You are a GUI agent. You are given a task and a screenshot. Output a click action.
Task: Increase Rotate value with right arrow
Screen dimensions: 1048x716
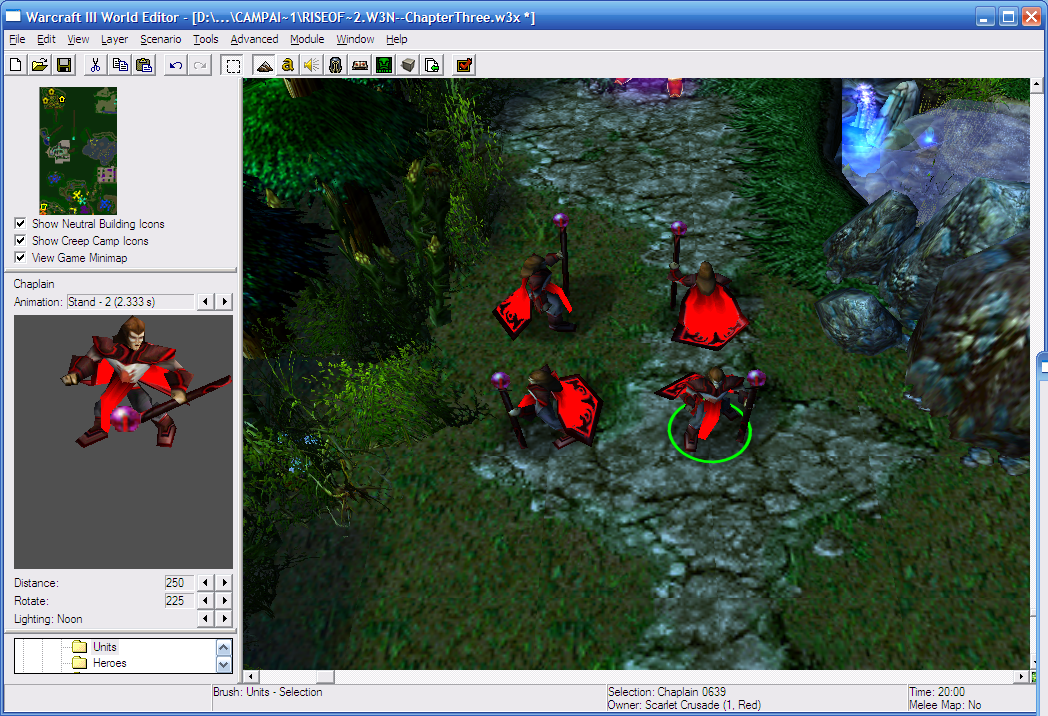225,600
